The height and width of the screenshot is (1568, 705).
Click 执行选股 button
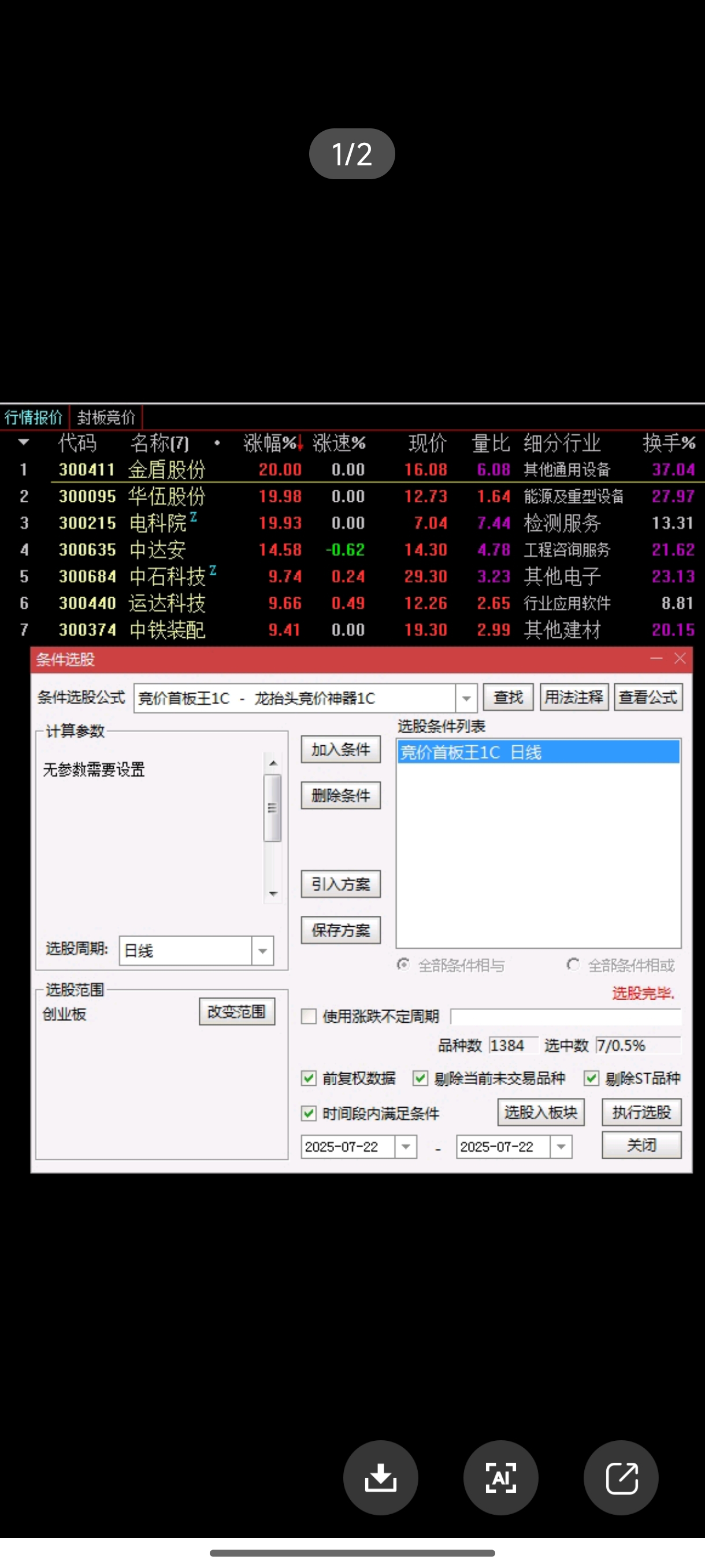(x=642, y=1112)
